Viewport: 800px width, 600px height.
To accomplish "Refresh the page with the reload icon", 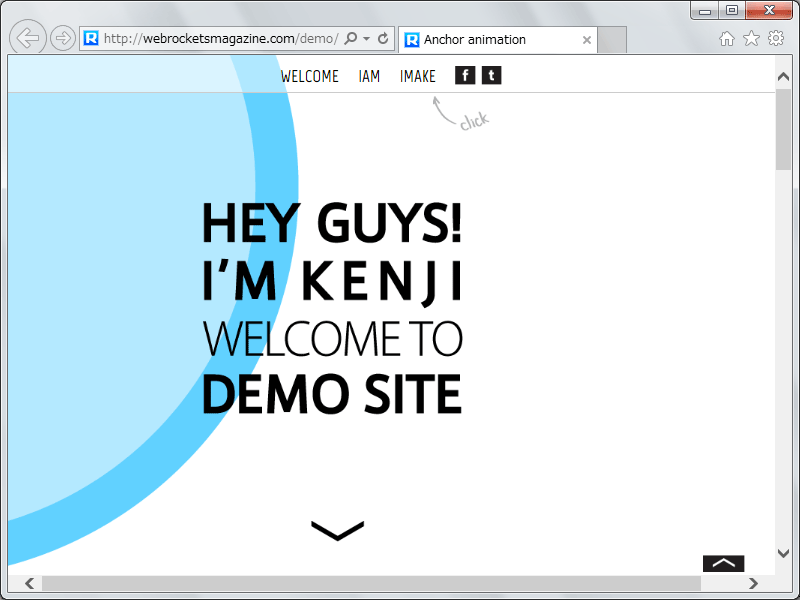I will pos(383,38).
